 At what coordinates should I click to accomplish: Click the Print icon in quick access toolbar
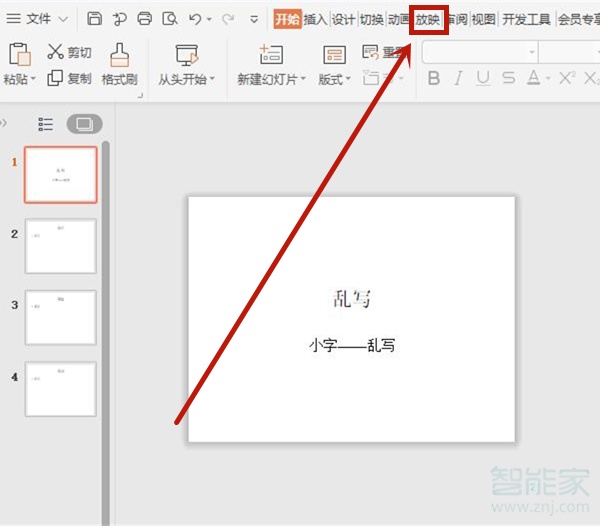click(145, 19)
